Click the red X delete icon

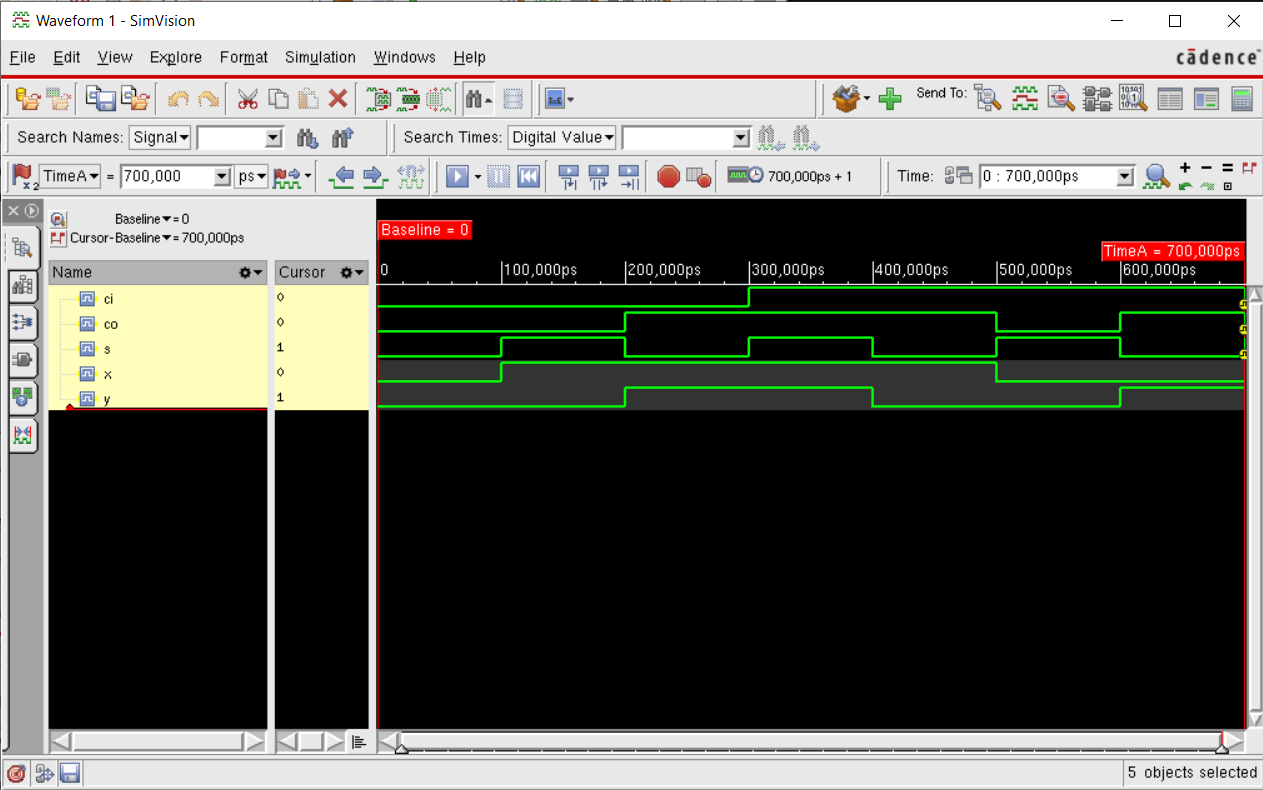pyautogui.click(x=338, y=99)
